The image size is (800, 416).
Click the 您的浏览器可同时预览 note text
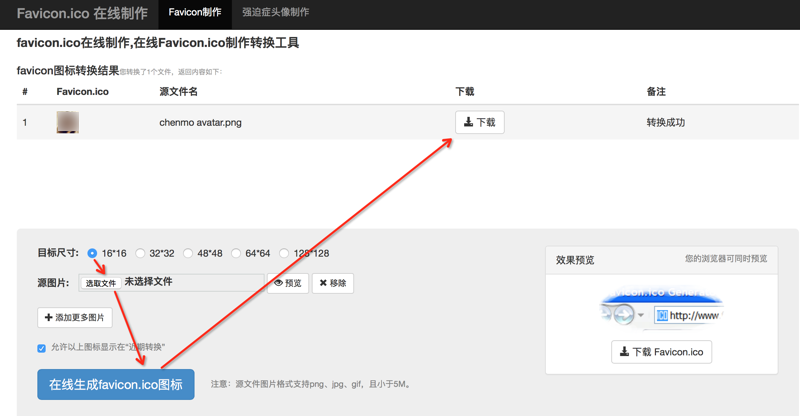pos(726,259)
